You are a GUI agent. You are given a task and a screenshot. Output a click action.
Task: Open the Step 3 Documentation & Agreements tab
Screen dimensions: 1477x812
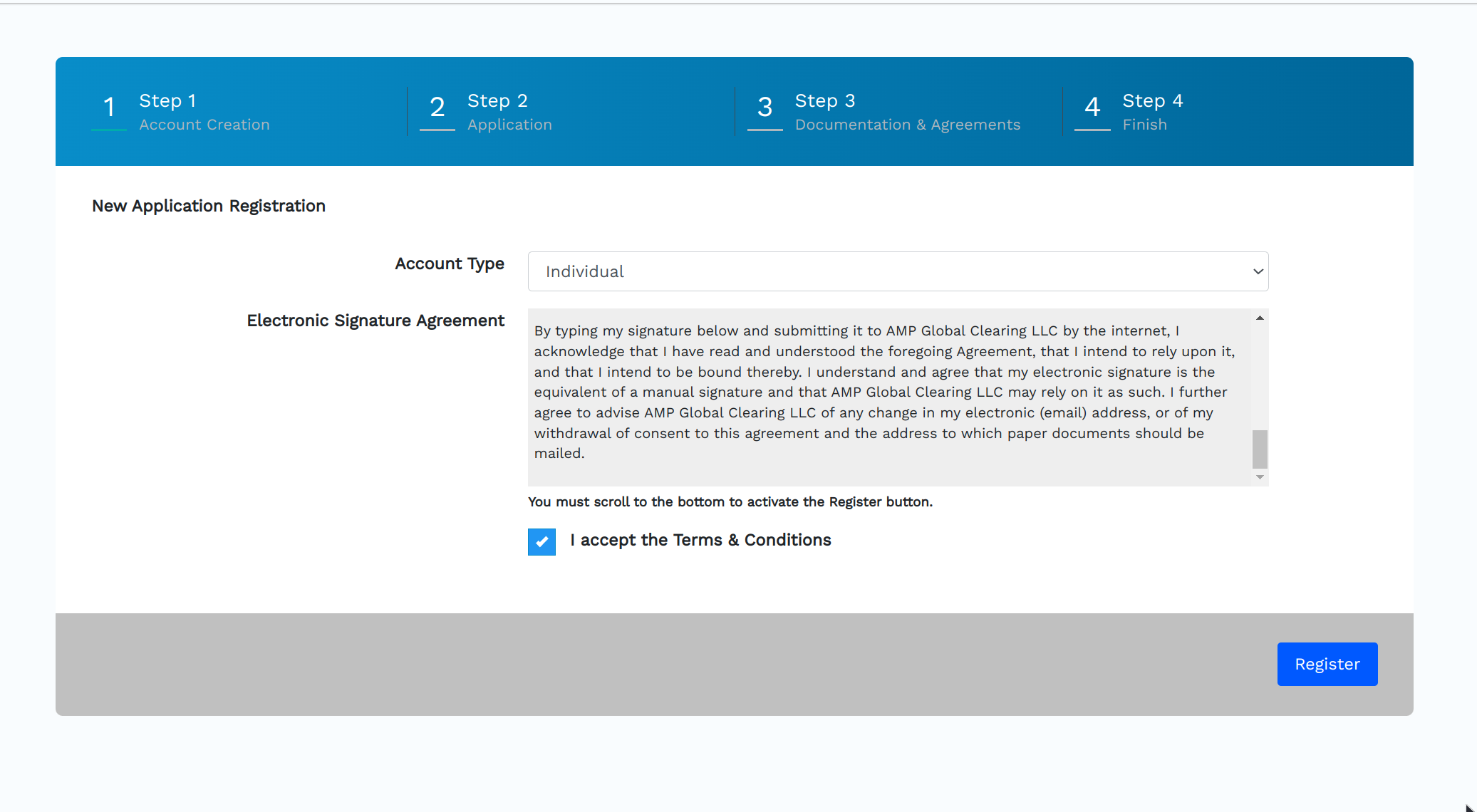(x=907, y=112)
